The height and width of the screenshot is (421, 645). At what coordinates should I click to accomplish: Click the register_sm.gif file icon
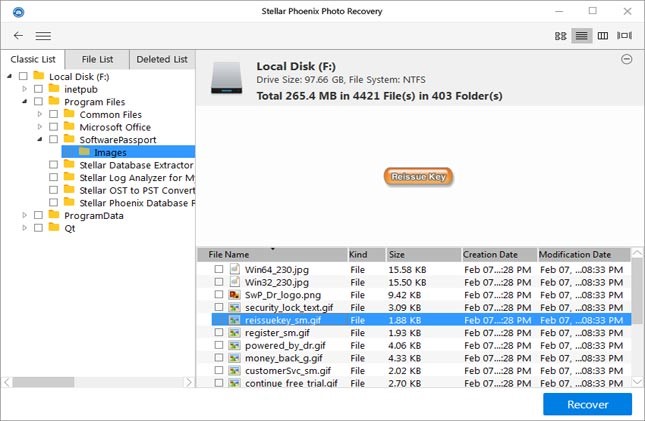234,333
